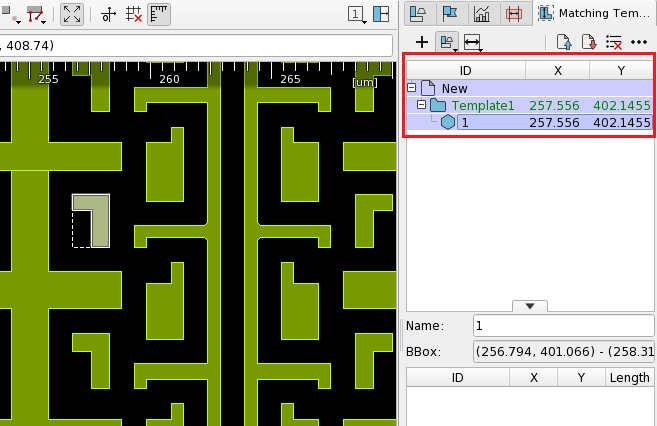Select the Matching Templates tab
This screenshot has width=657, height=426.
(x=595, y=13)
